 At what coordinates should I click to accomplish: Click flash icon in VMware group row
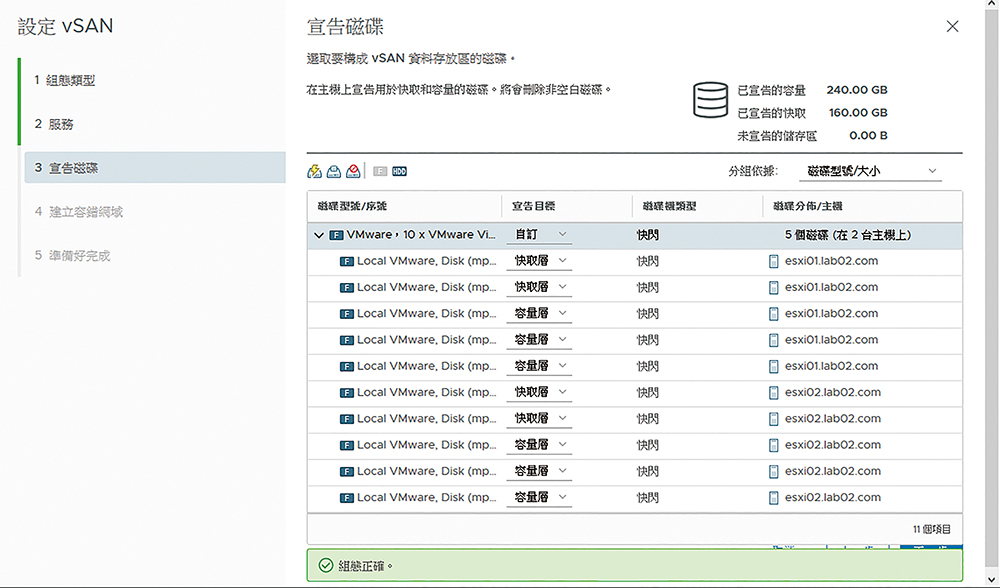336,235
